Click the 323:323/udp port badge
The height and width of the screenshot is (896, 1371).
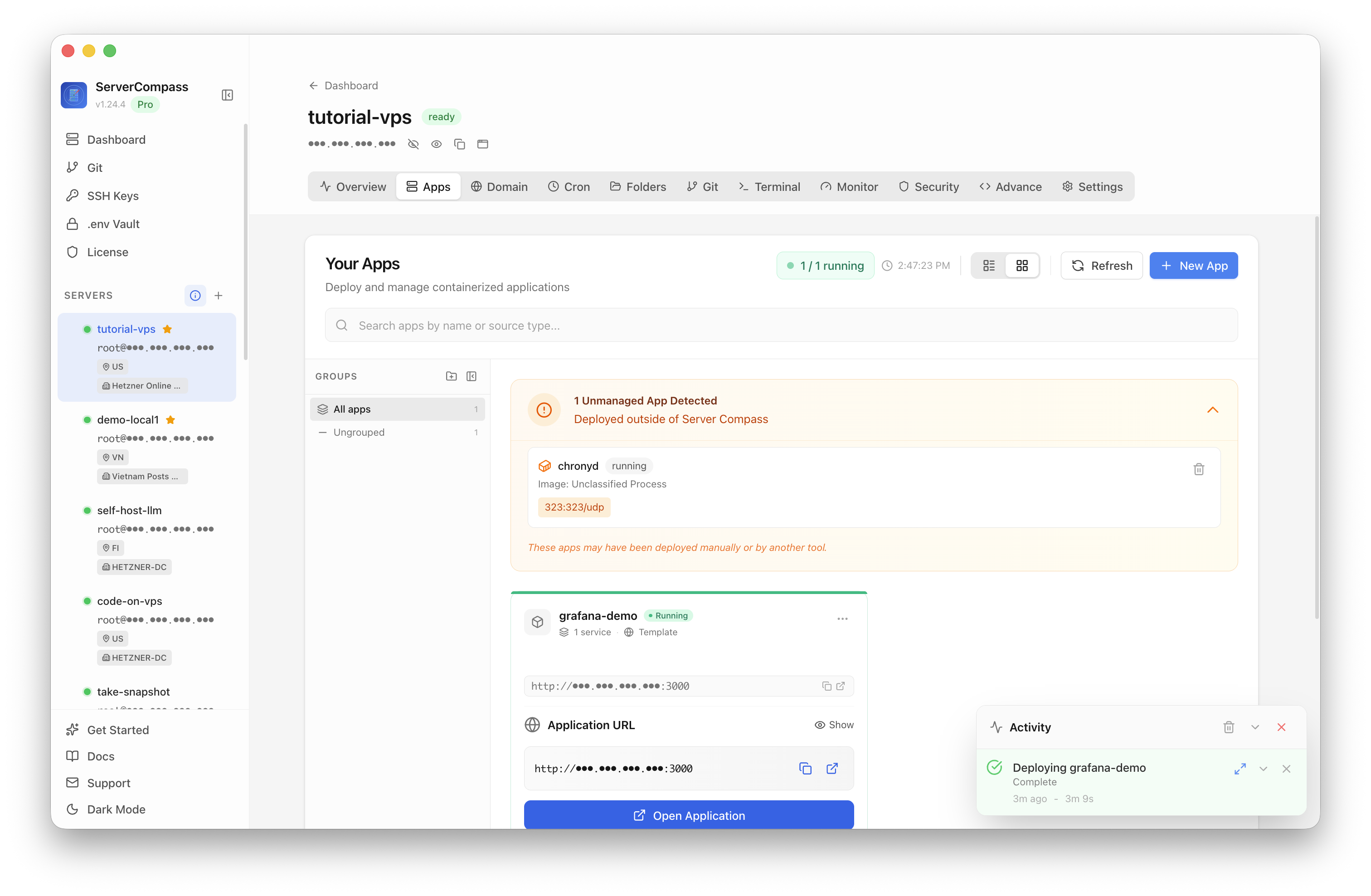tap(574, 507)
